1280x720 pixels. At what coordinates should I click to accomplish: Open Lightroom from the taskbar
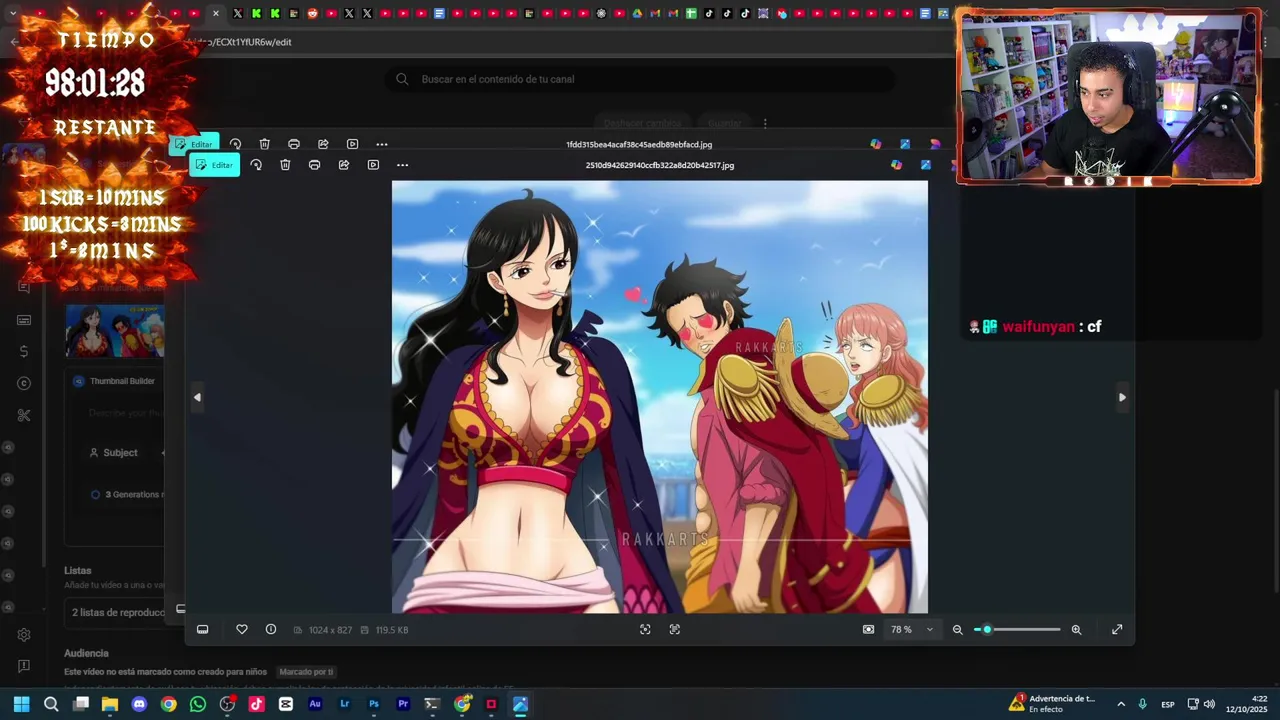345,704
